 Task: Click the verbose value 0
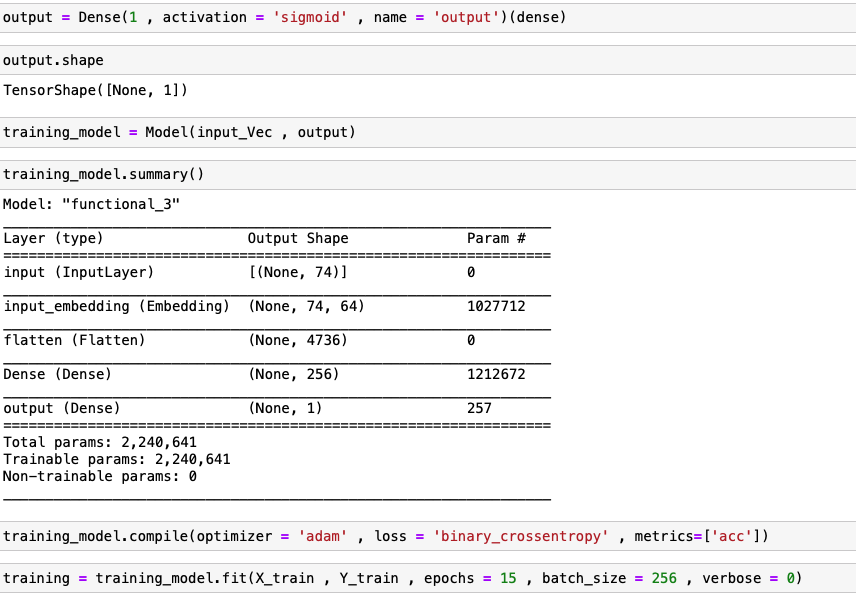790,578
